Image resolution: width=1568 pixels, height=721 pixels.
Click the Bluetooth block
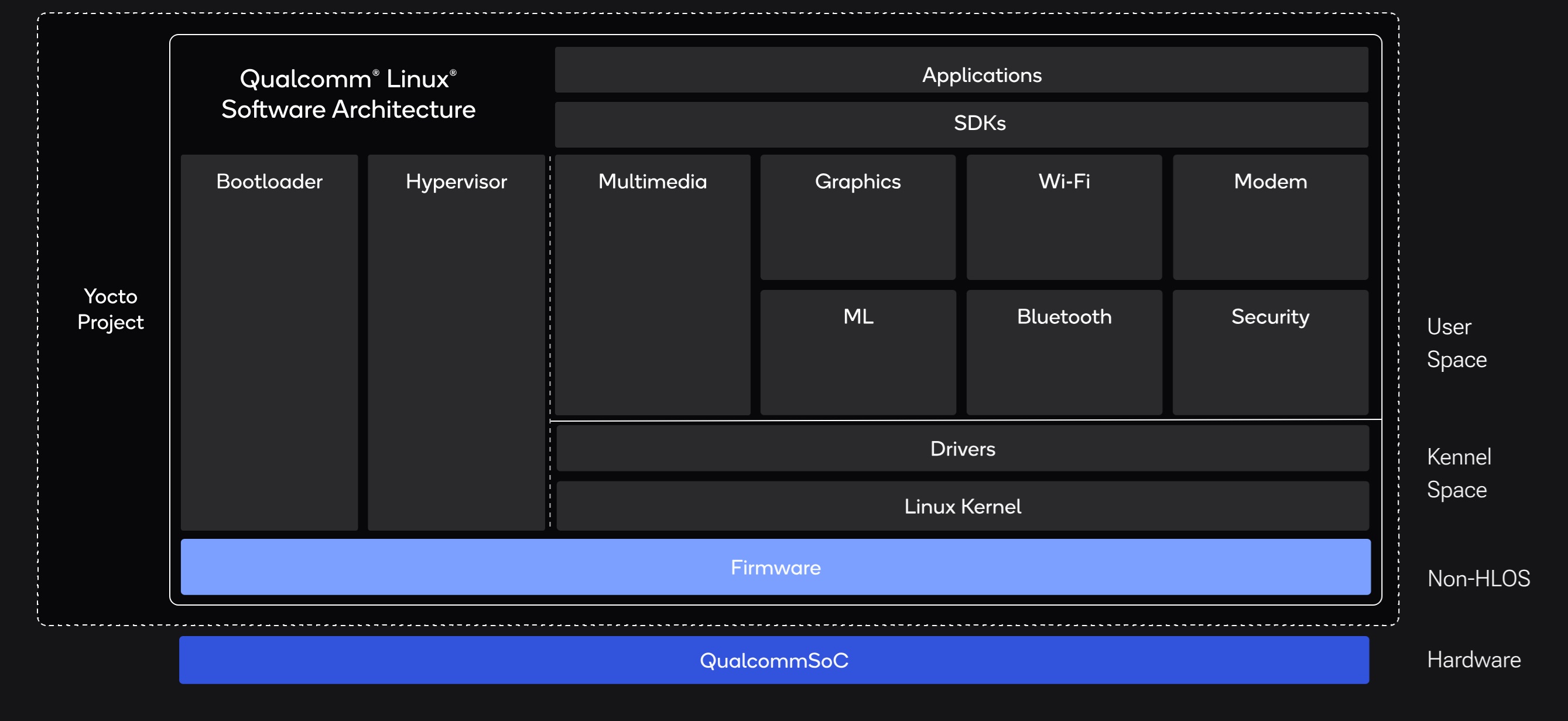coord(1063,352)
